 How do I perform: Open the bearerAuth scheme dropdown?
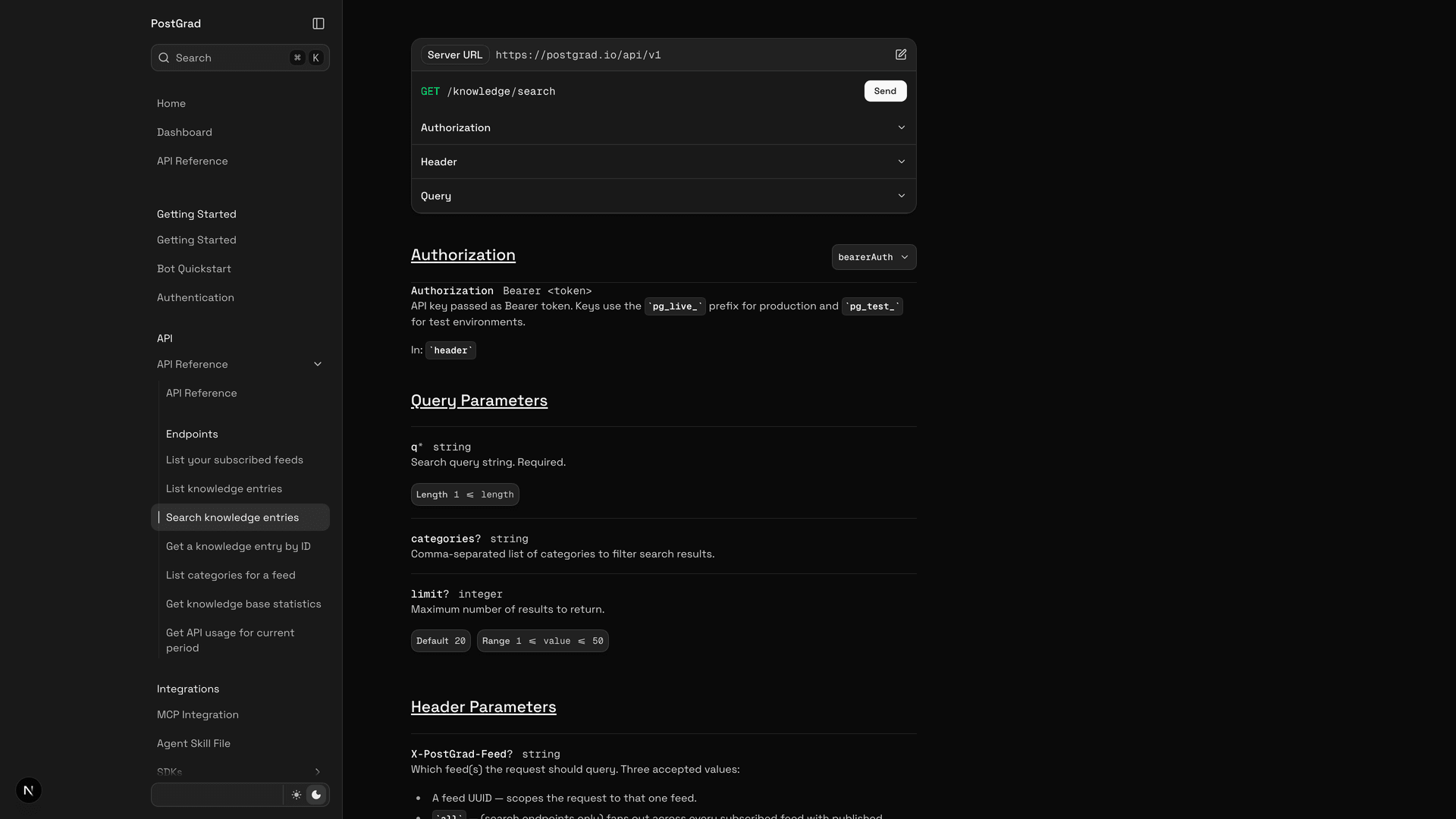pyautogui.click(x=874, y=257)
